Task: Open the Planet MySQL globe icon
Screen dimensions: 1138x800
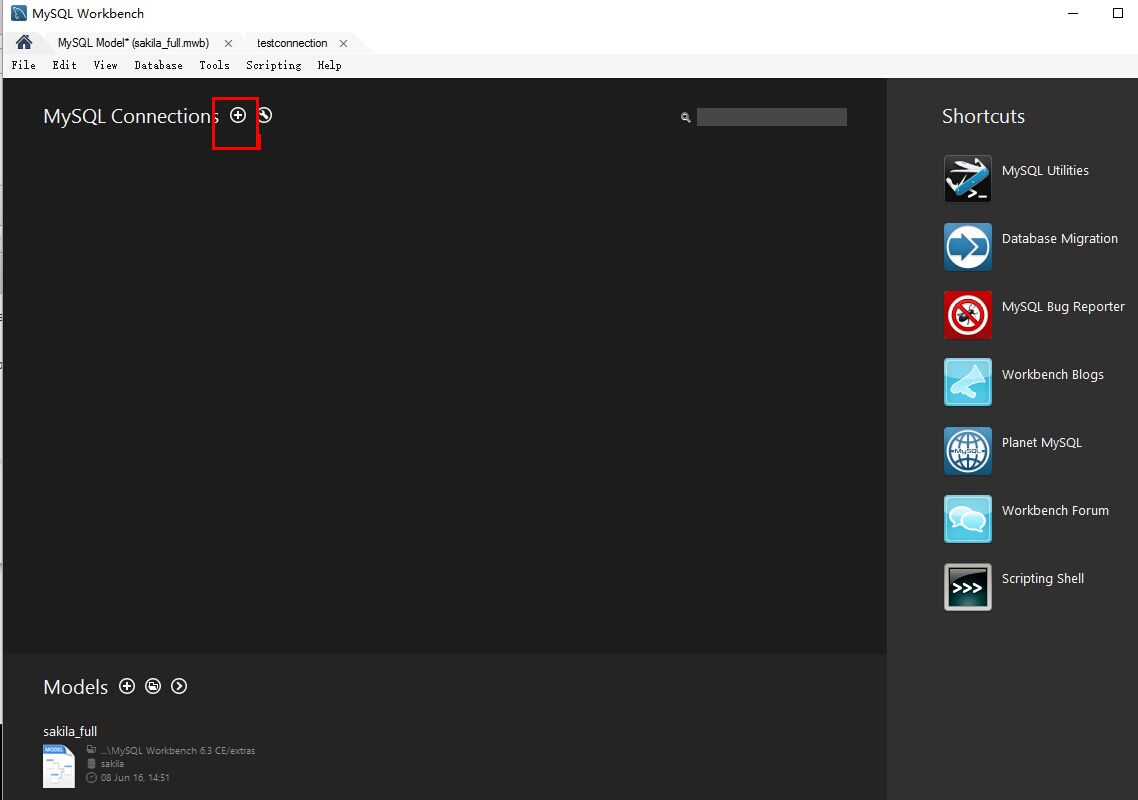Action: pos(967,451)
